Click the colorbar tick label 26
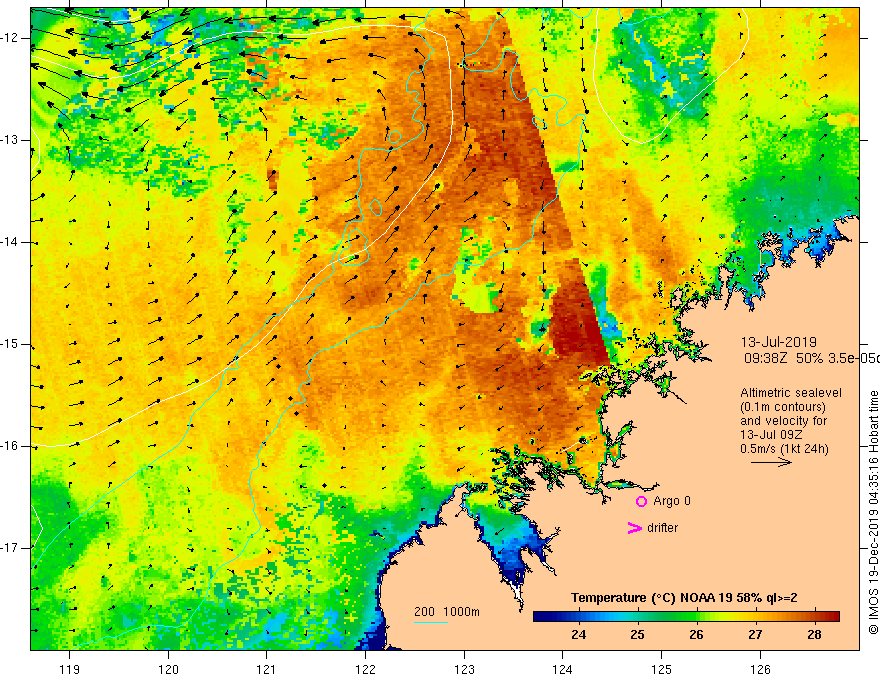 click(696, 635)
